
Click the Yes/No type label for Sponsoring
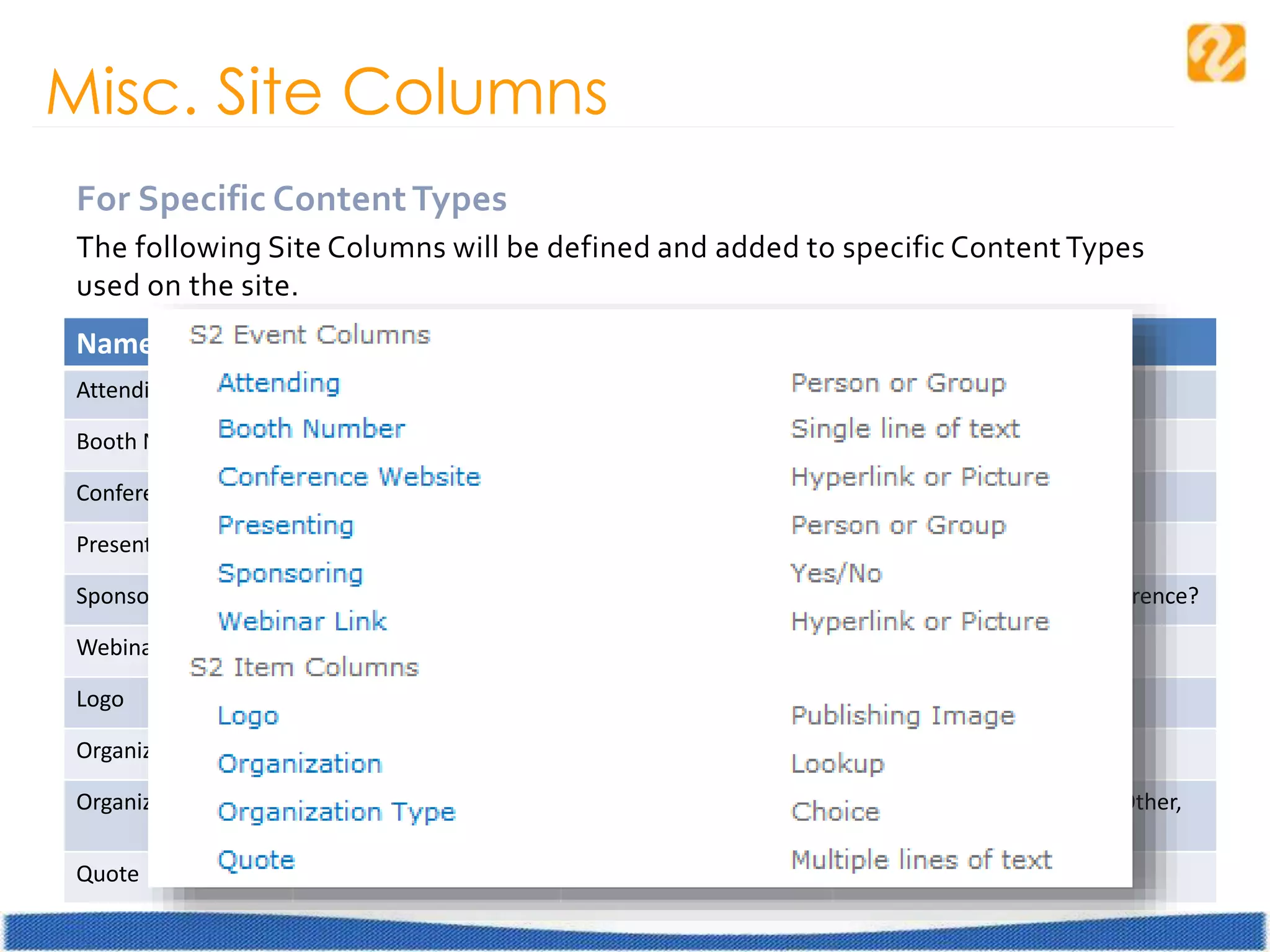(836, 573)
